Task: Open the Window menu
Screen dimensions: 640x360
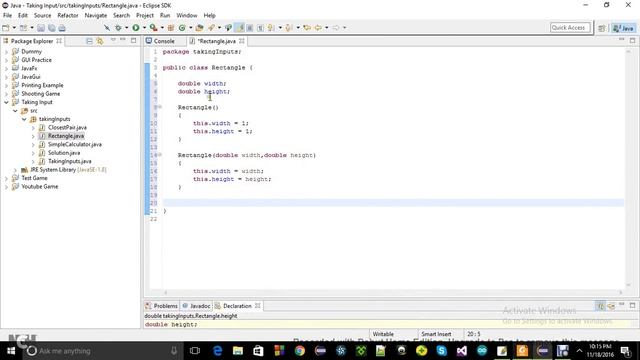Action: pyautogui.click(x=187, y=16)
